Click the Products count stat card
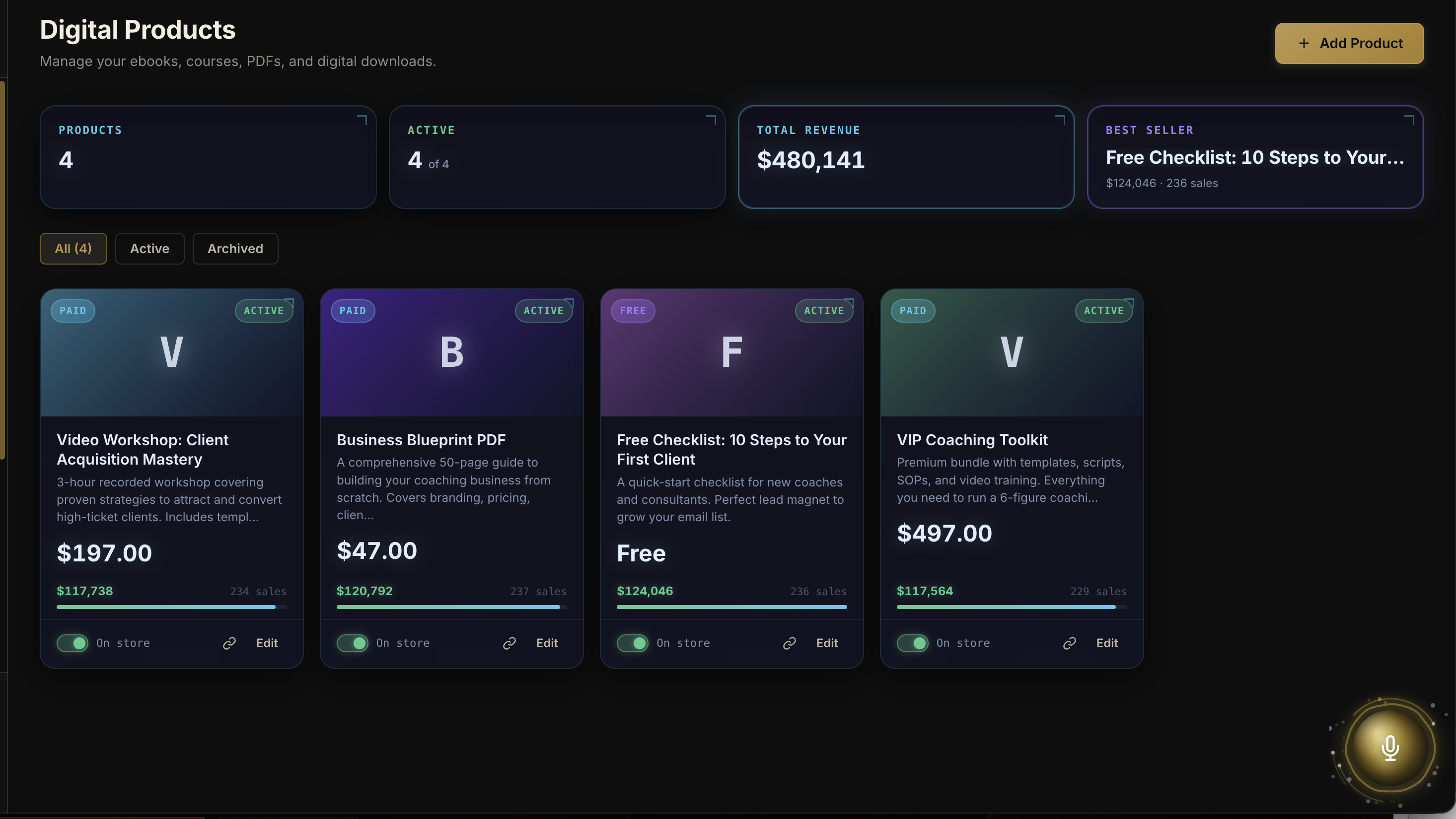The width and height of the screenshot is (1456, 819). coord(208,157)
